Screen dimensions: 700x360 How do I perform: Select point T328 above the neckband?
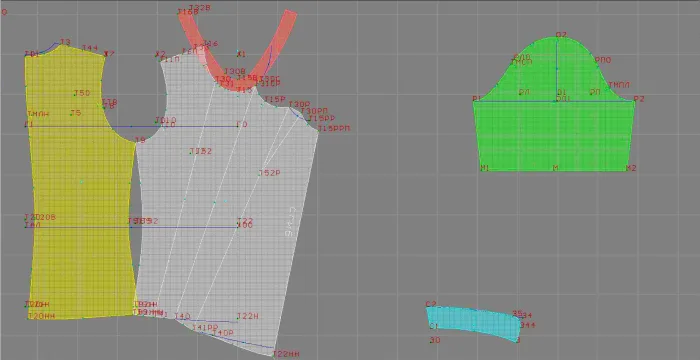click(200, 8)
